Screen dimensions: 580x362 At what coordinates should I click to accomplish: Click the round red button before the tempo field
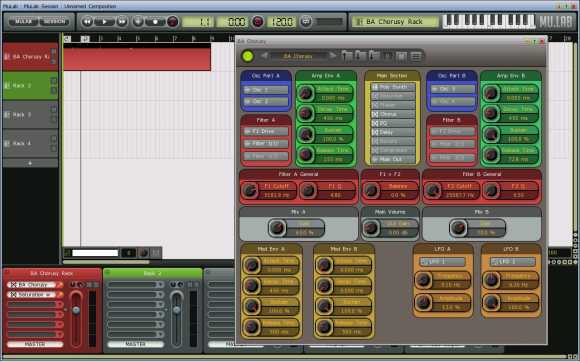click(x=258, y=21)
